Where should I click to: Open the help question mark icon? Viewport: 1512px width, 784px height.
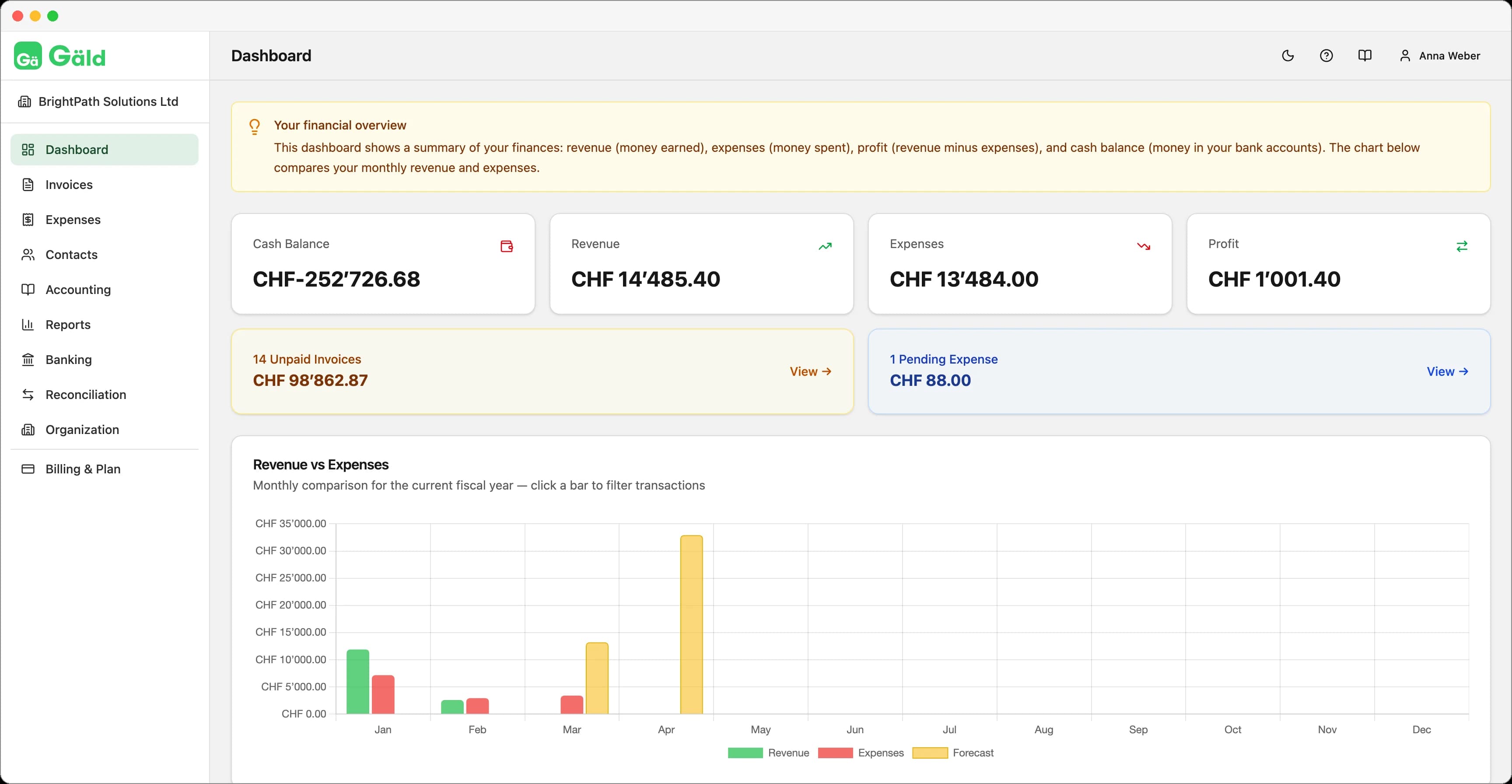click(1326, 55)
